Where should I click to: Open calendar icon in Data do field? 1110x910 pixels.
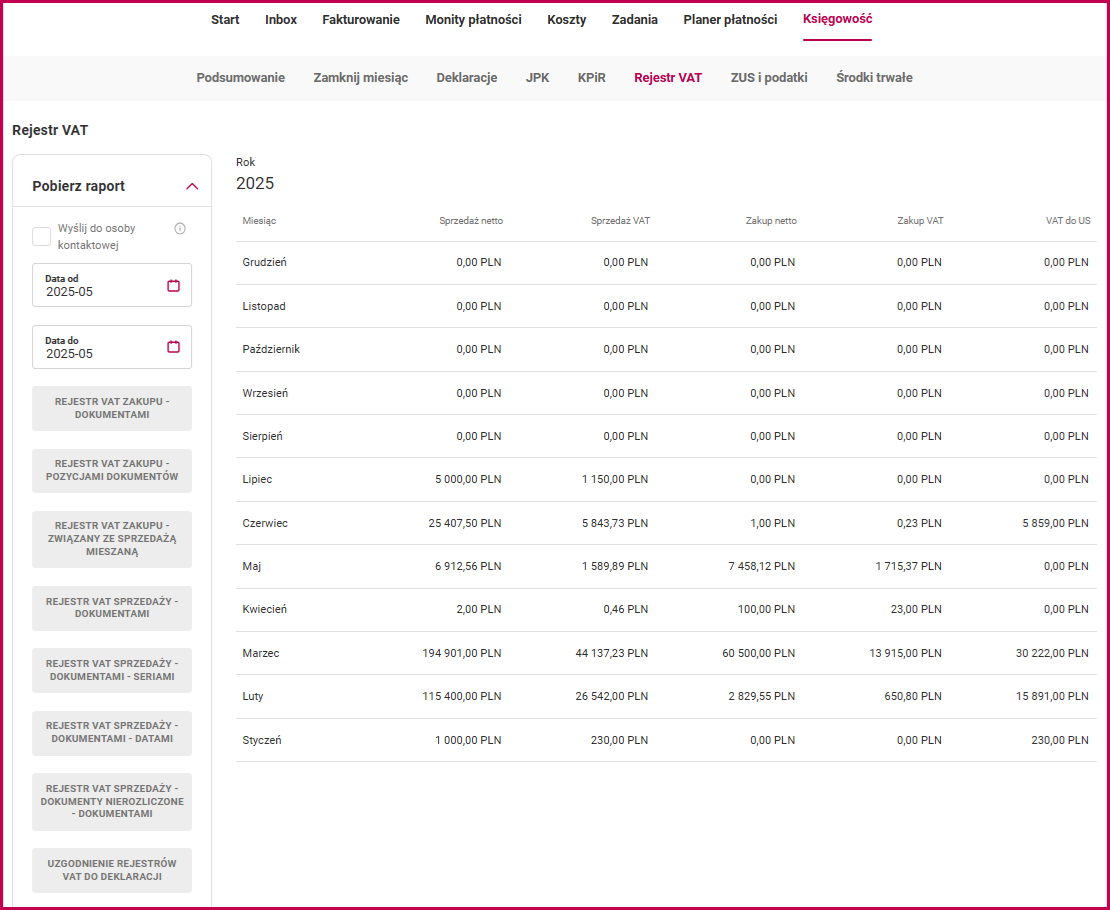(173, 346)
